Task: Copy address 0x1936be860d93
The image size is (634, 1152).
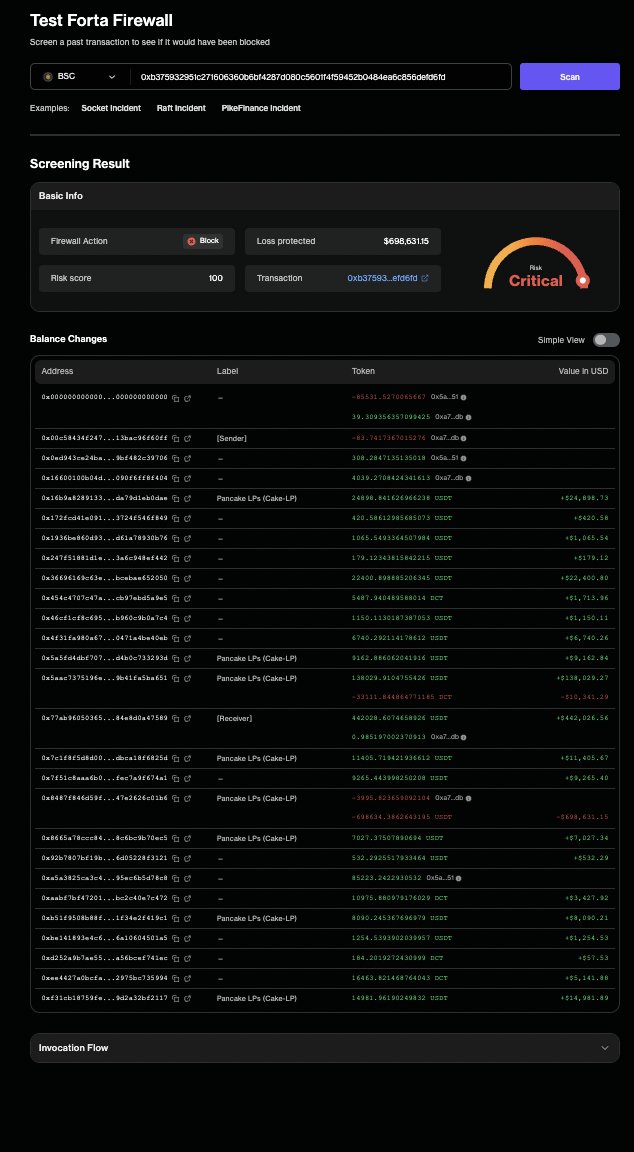Action: tap(176, 538)
